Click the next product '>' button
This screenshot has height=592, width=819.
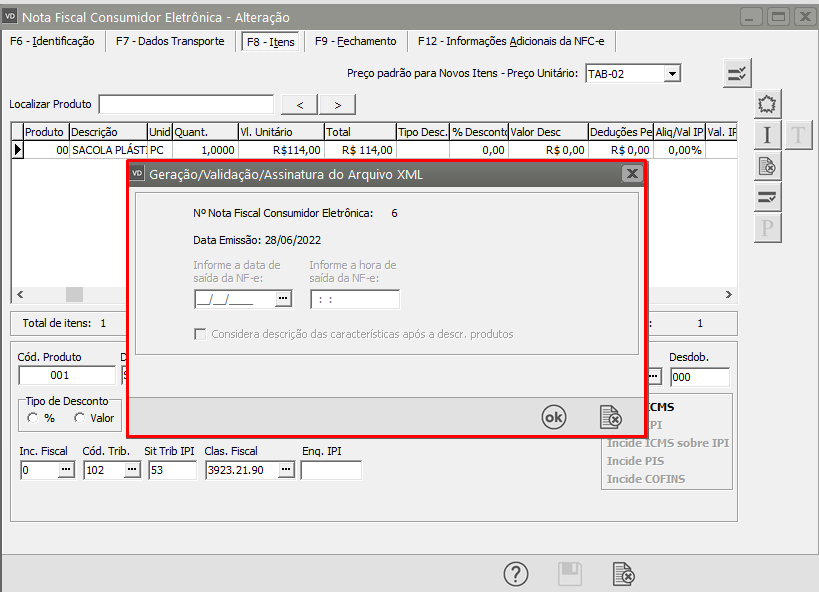pyautogui.click(x=337, y=105)
